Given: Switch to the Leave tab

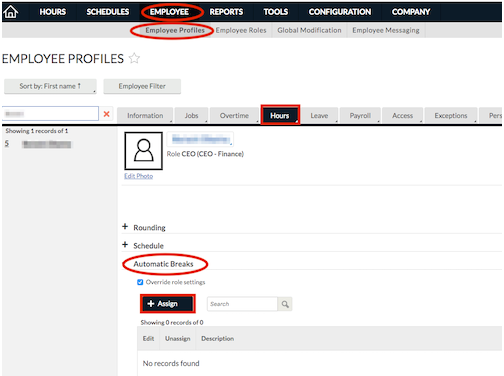Looking at the screenshot, I should pyautogui.click(x=319, y=116).
